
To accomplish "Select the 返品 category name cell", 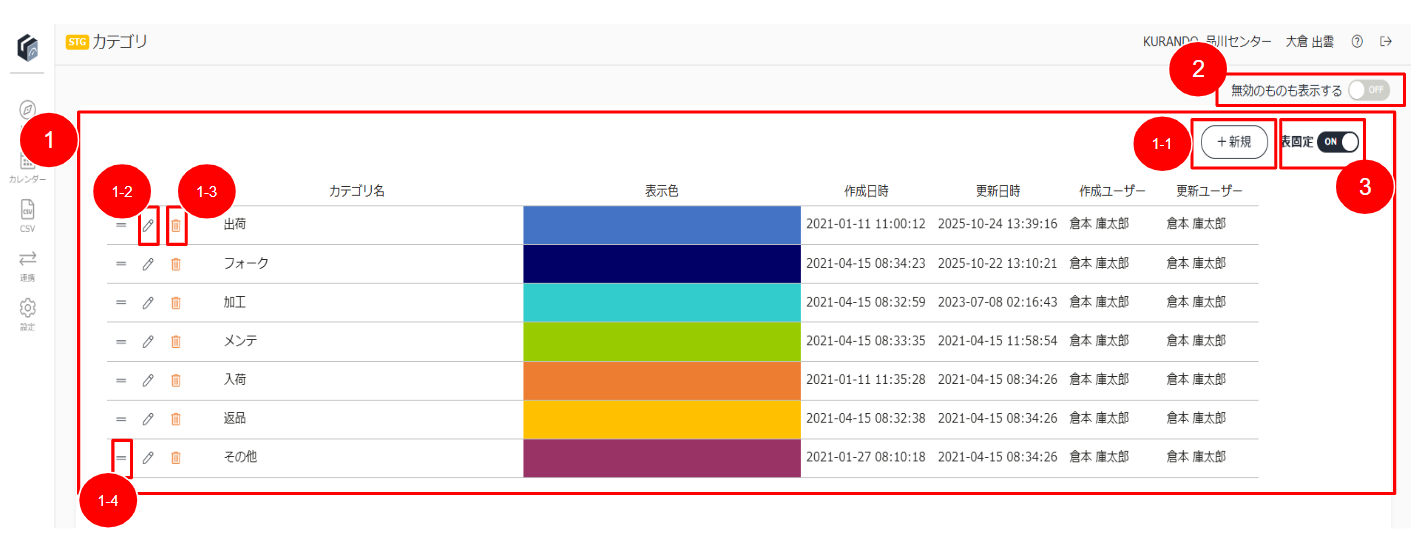I will (235, 419).
